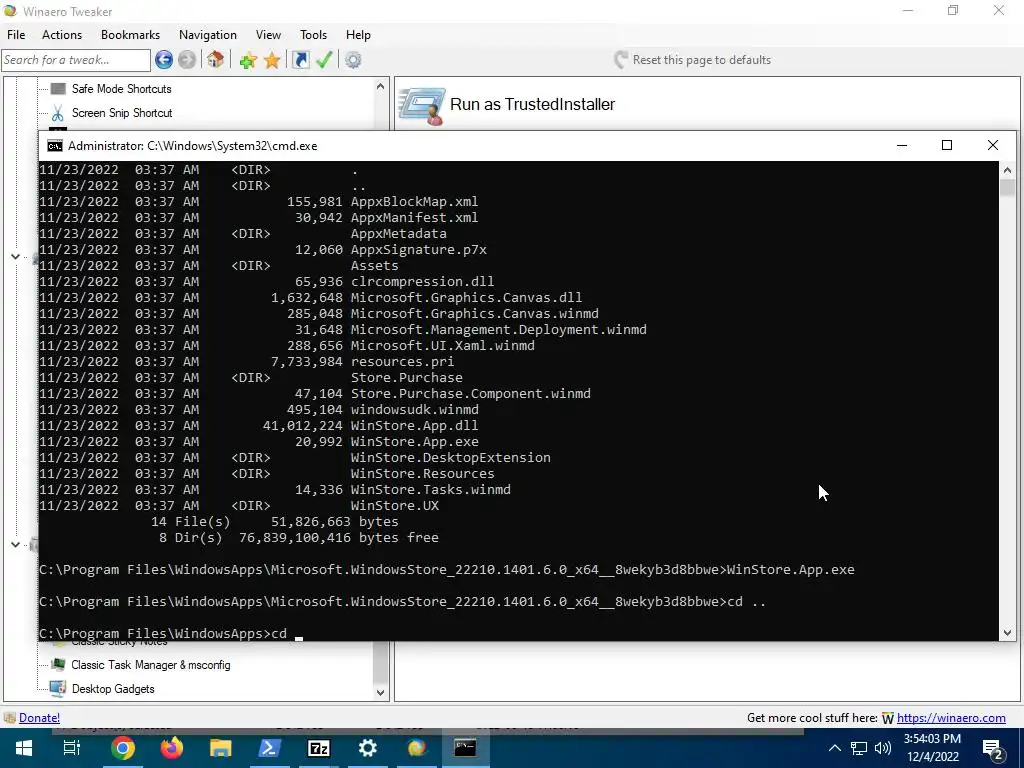Open the Donate! link
This screenshot has height=768, width=1024.
pos(39,718)
